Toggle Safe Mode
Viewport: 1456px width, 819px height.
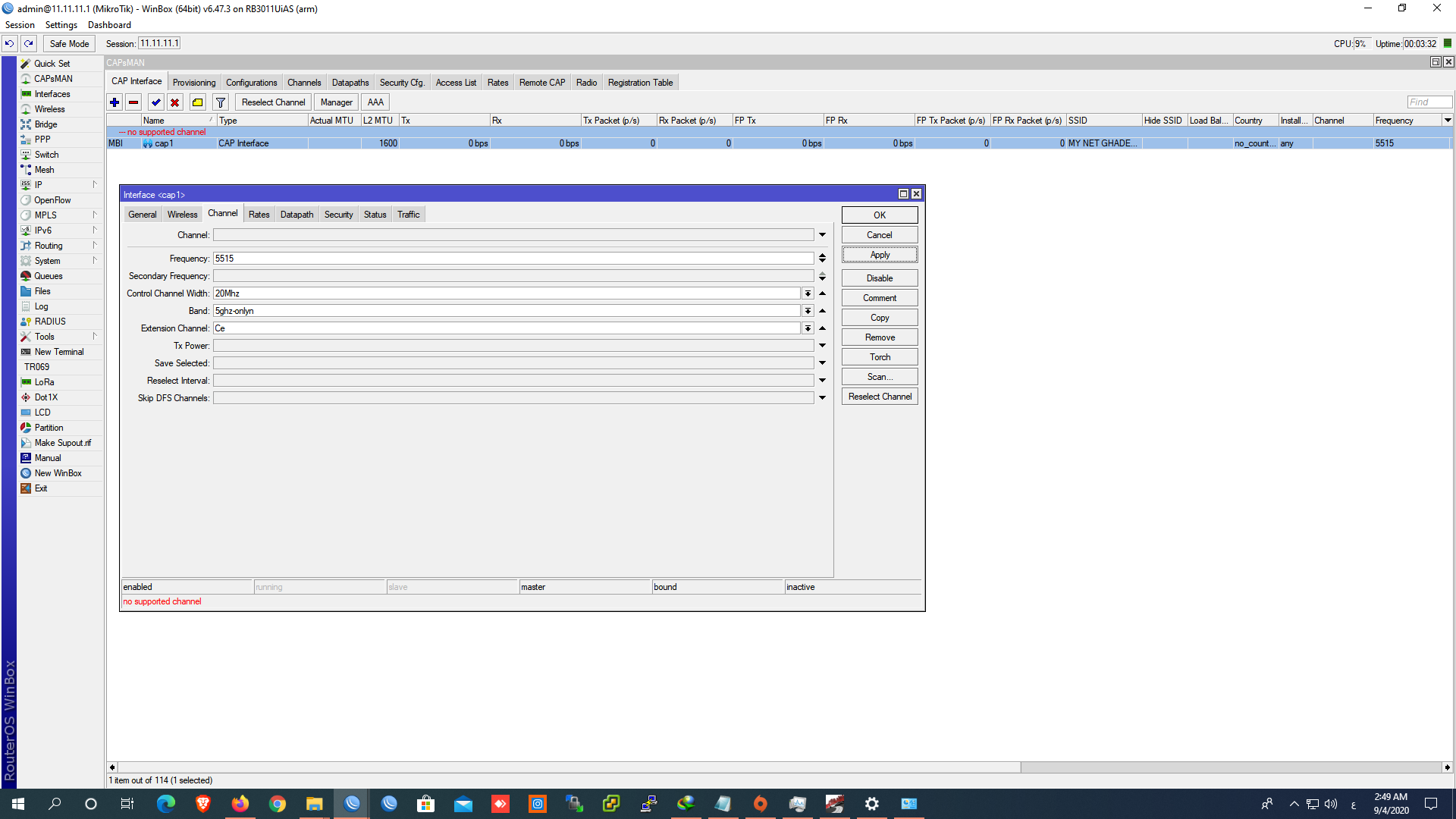(x=67, y=43)
